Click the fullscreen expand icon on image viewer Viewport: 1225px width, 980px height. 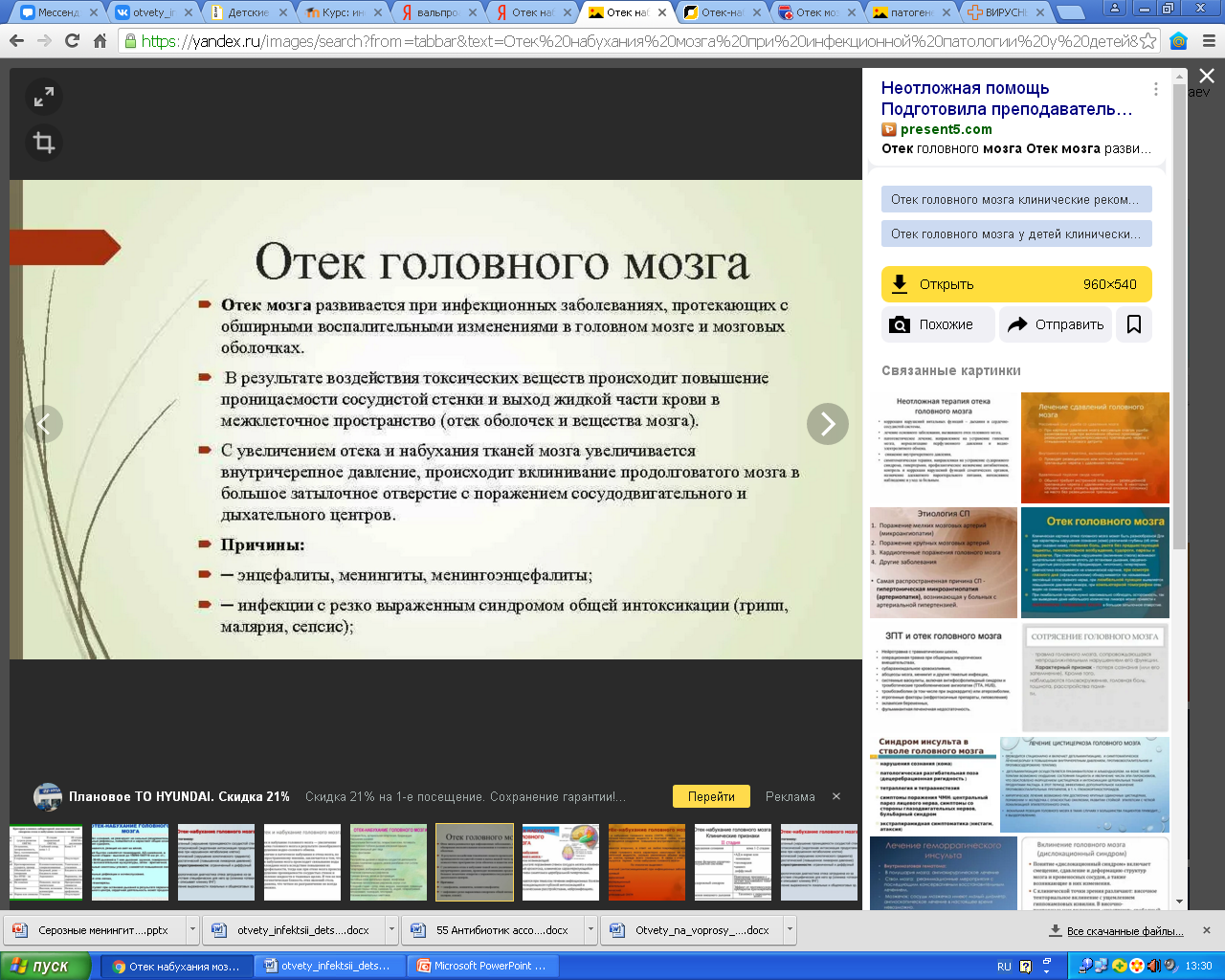[x=44, y=97]
